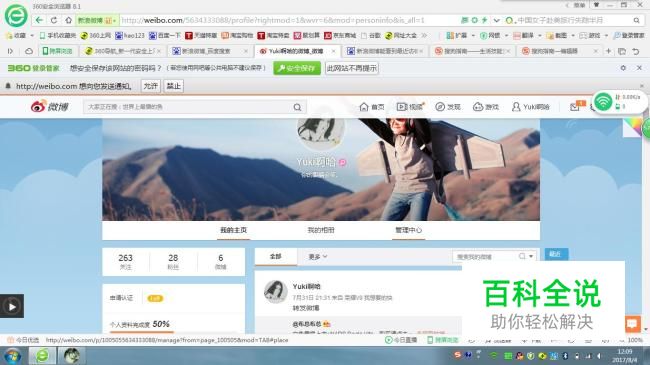Open Weibo 首页 home nav icon
The height and width of the screenshot is (365, 650).
(x=371, y=107)
